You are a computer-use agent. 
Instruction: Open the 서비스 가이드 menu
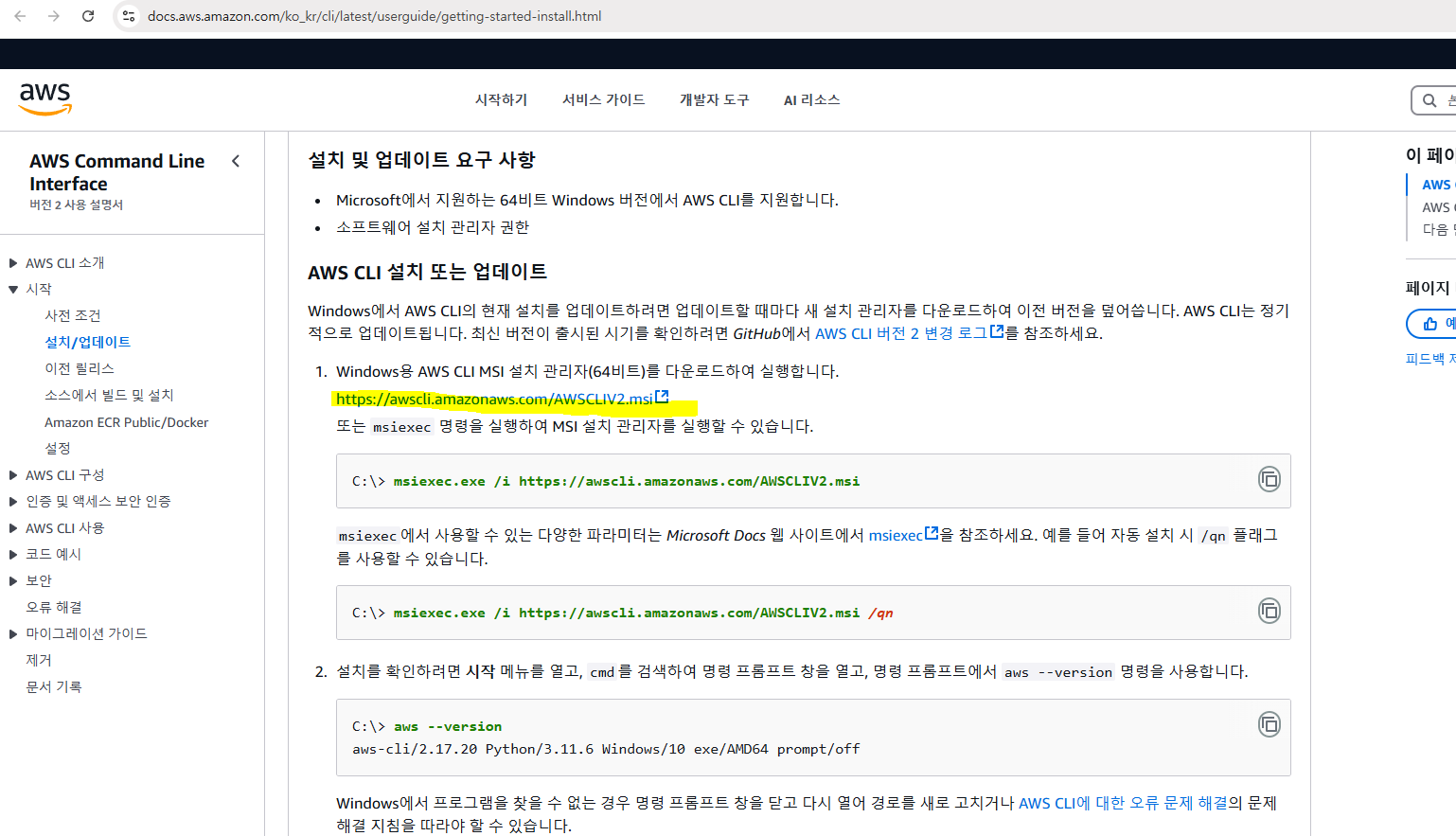[x=602, y=99]
